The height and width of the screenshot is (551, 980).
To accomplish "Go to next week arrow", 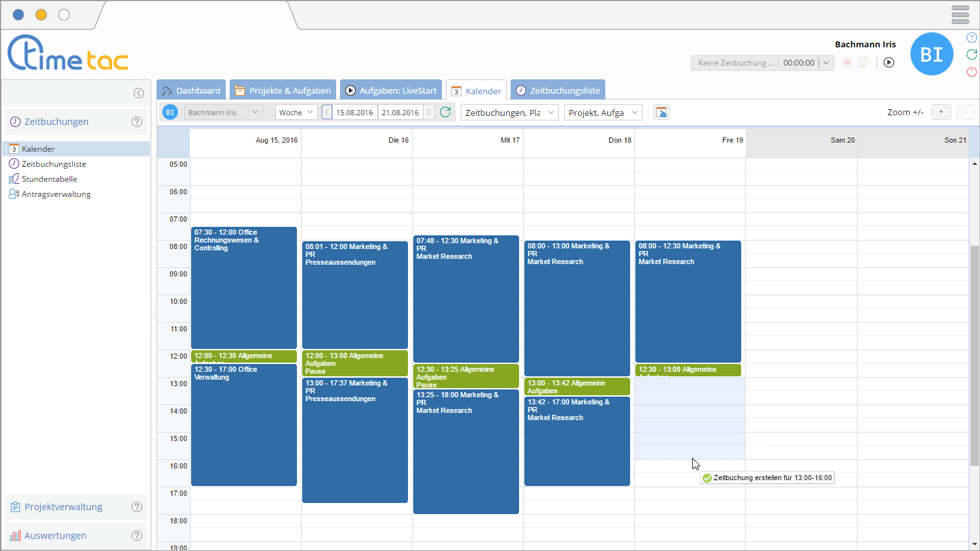I will (429, 112).
